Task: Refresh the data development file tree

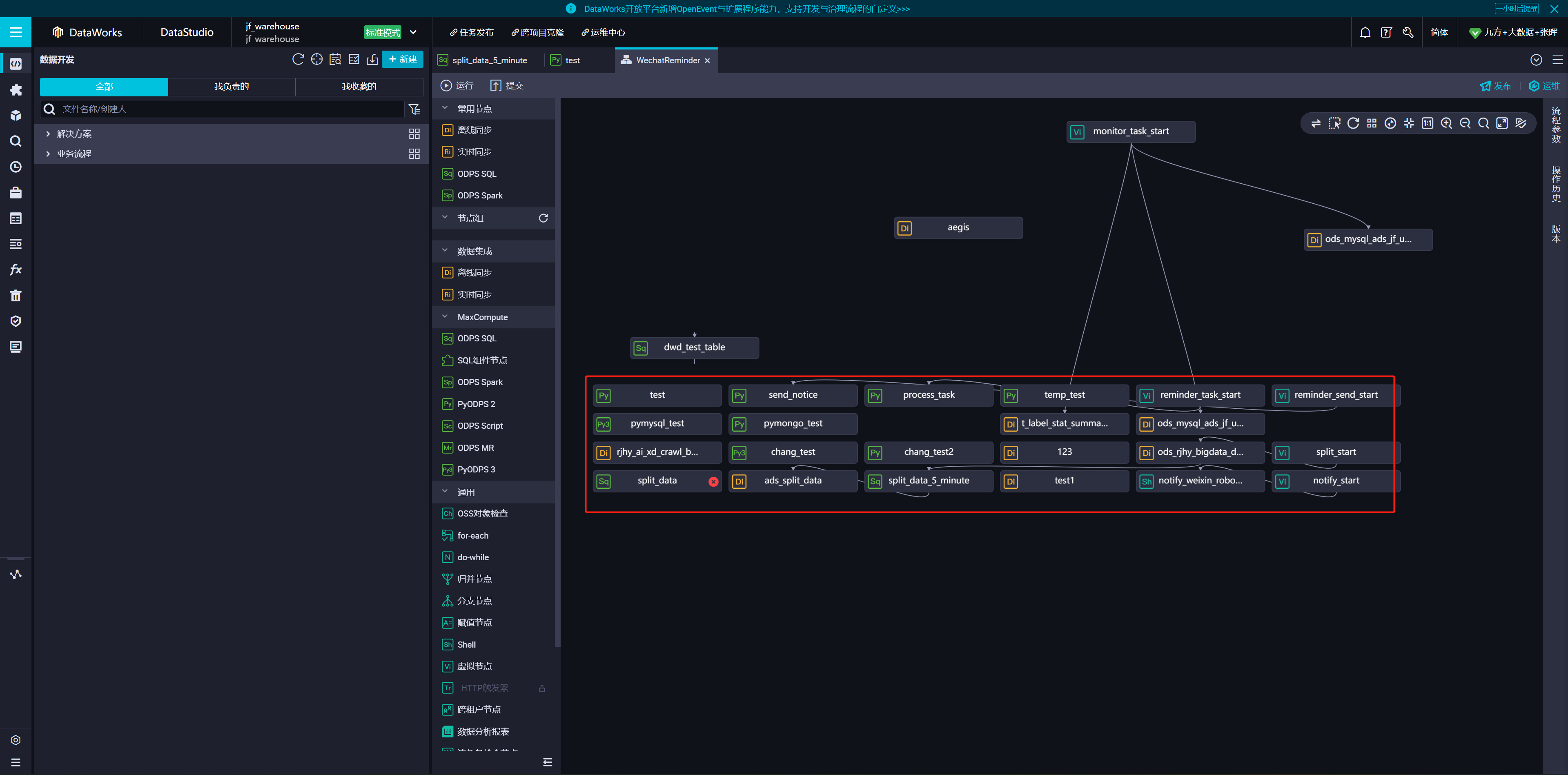Action: pos(298,59)
